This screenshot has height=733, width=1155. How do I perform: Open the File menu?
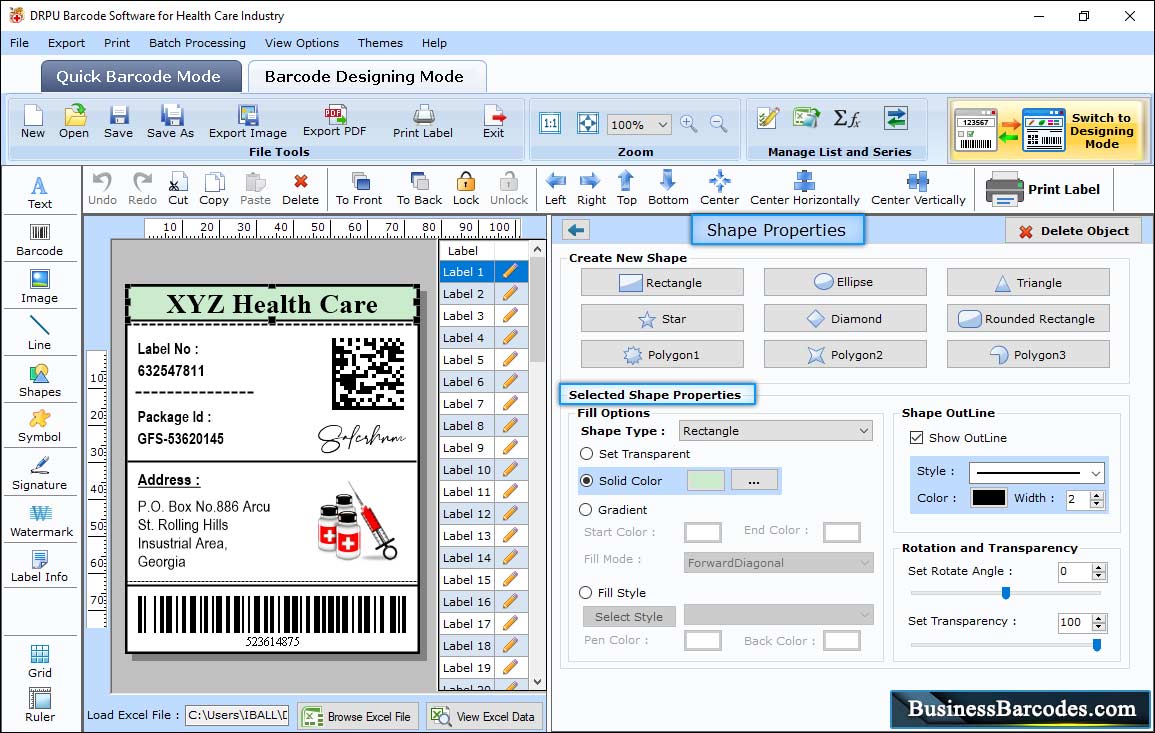coord(19,43)
